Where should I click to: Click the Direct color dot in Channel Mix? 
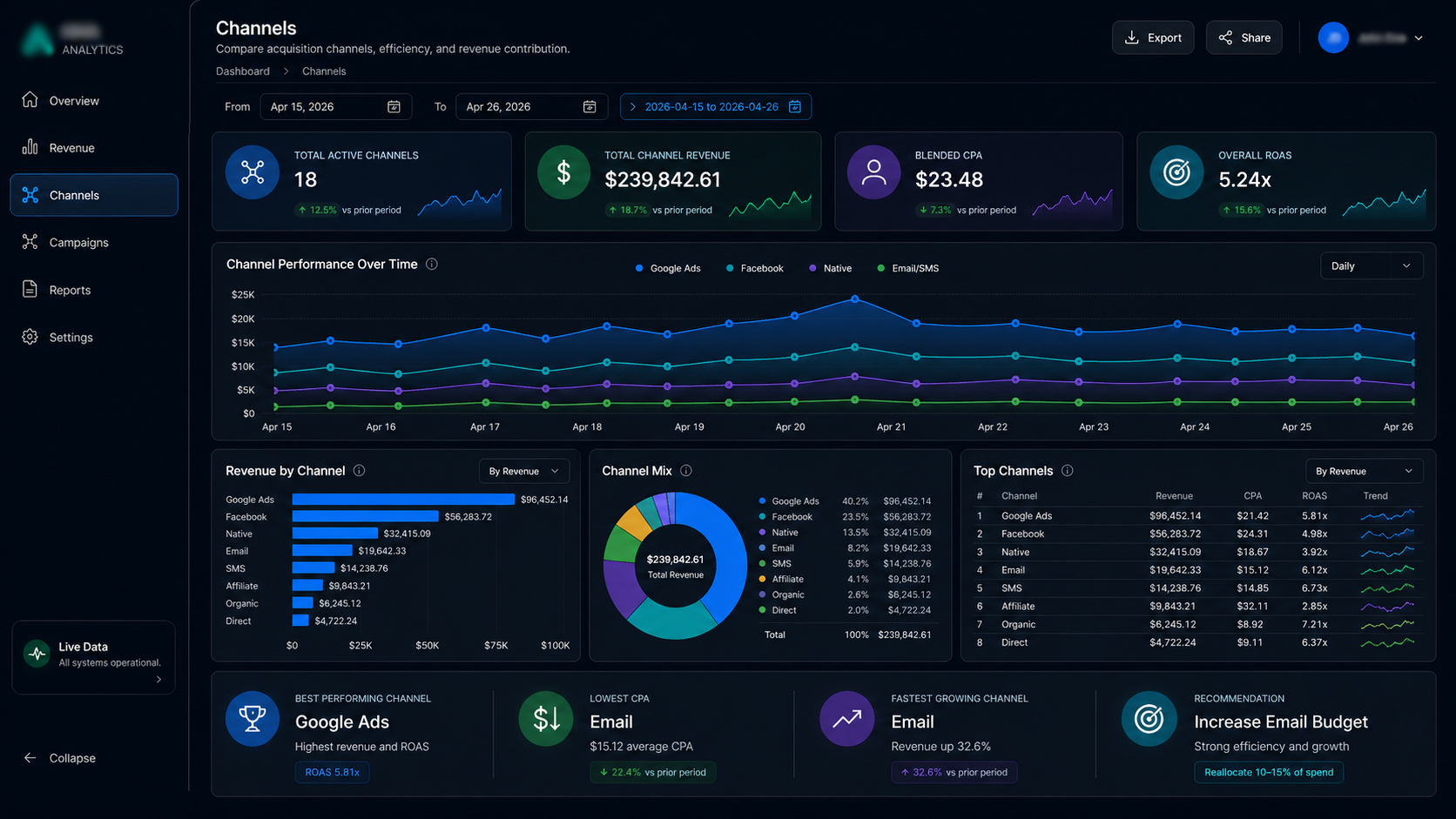pos(763,611)
